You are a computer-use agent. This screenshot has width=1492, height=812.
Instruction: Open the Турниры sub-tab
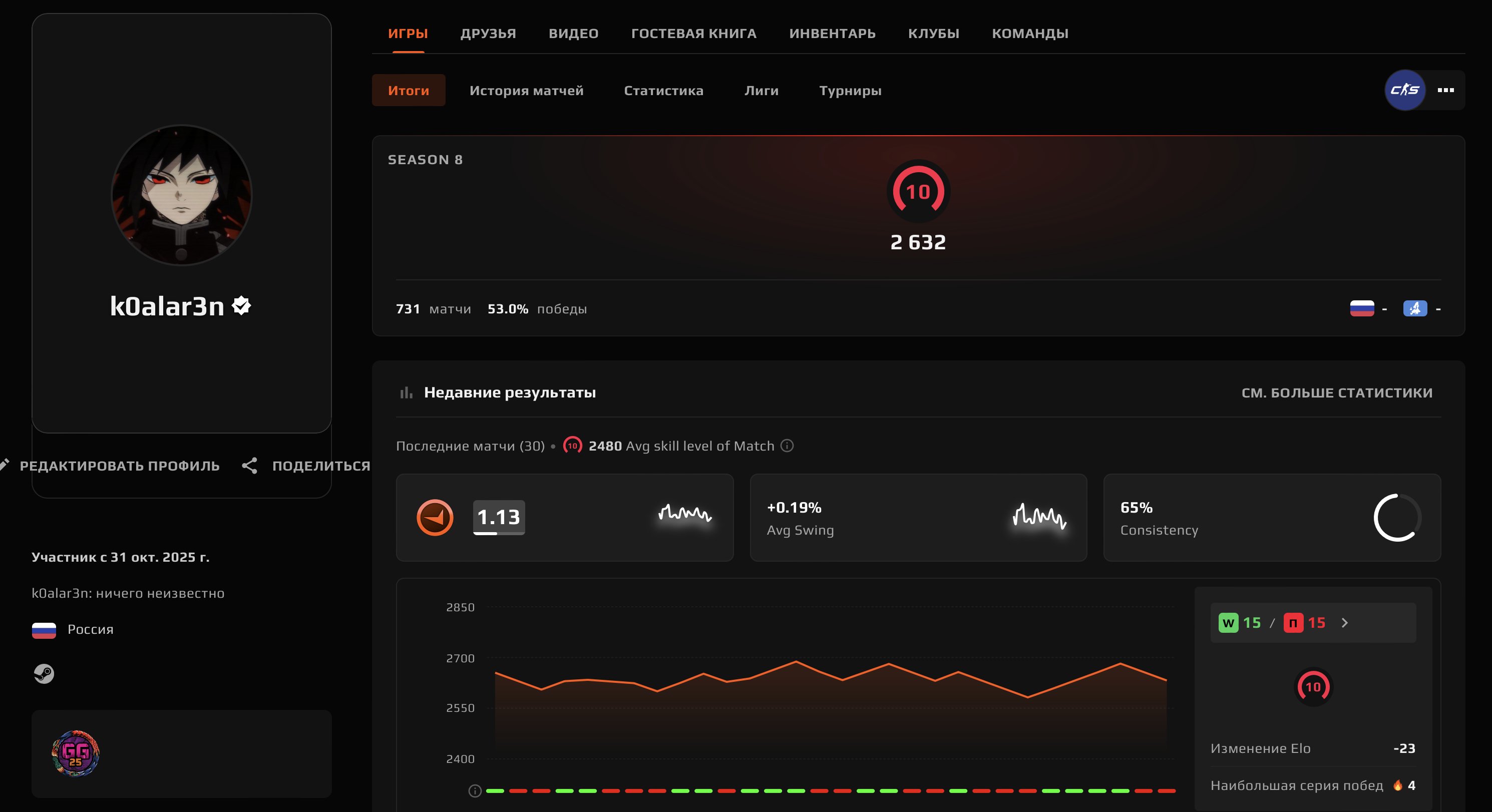(850, 90)
